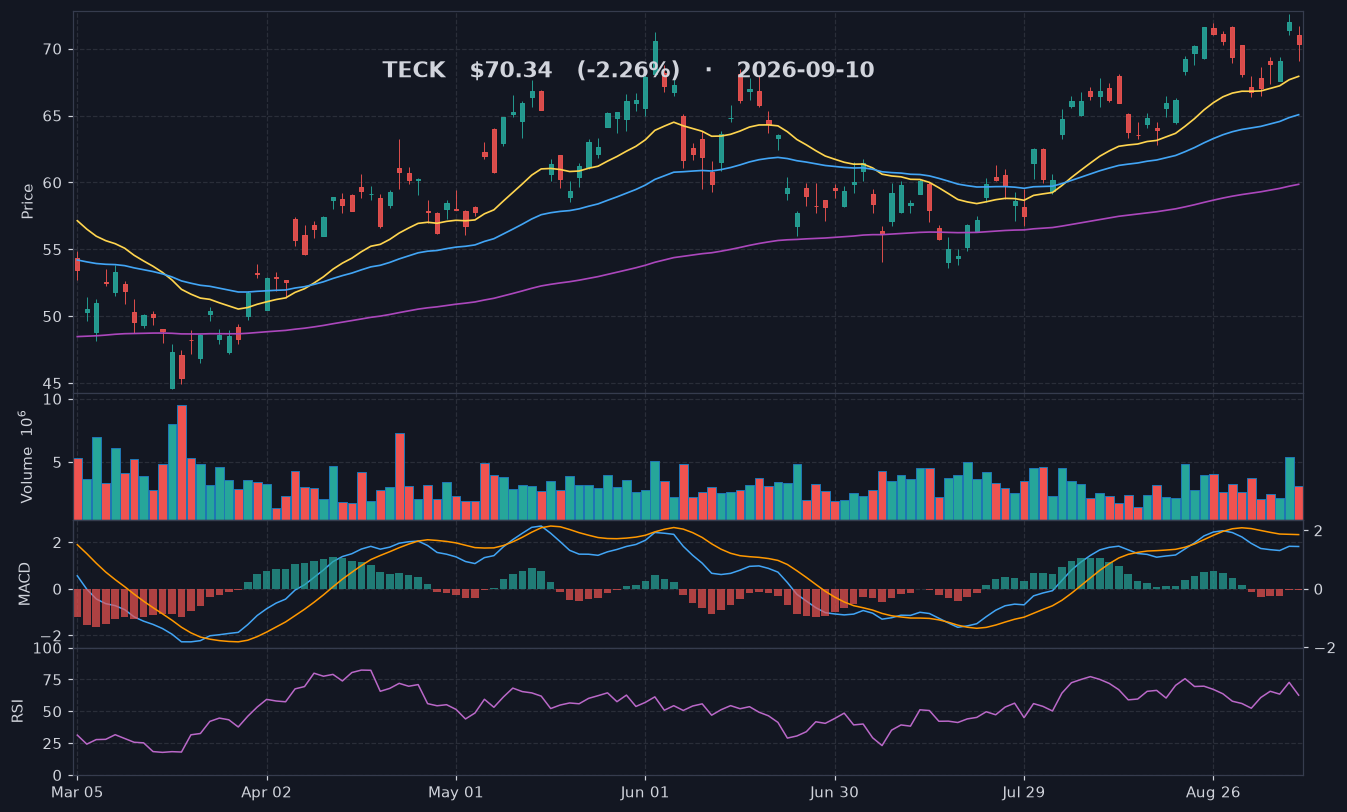Screen dimensions: 1347x812
Task: Click the Jun 01 date label
Action: [645, 791]
